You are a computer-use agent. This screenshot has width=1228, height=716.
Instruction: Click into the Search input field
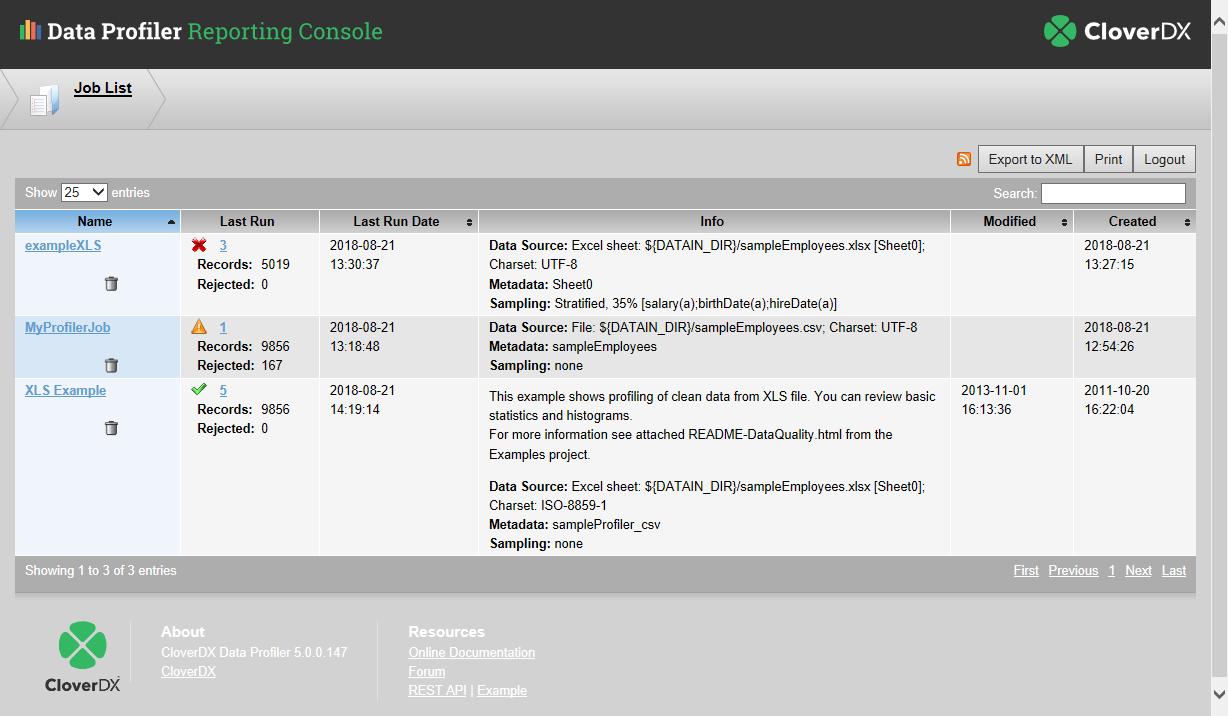1113,193
